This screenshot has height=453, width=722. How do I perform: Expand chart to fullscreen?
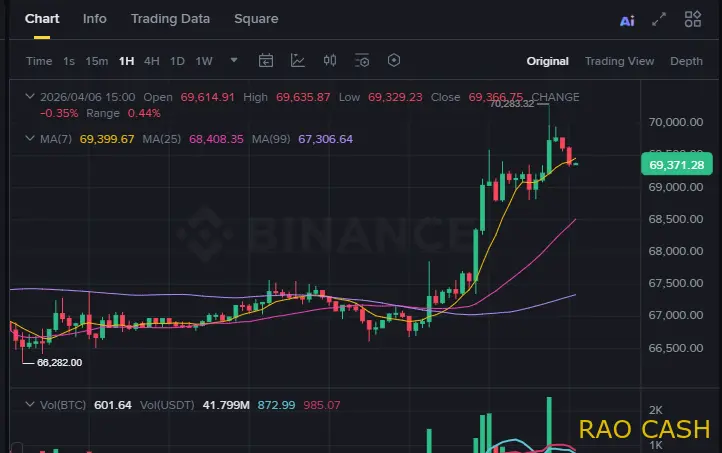(659, 19)
